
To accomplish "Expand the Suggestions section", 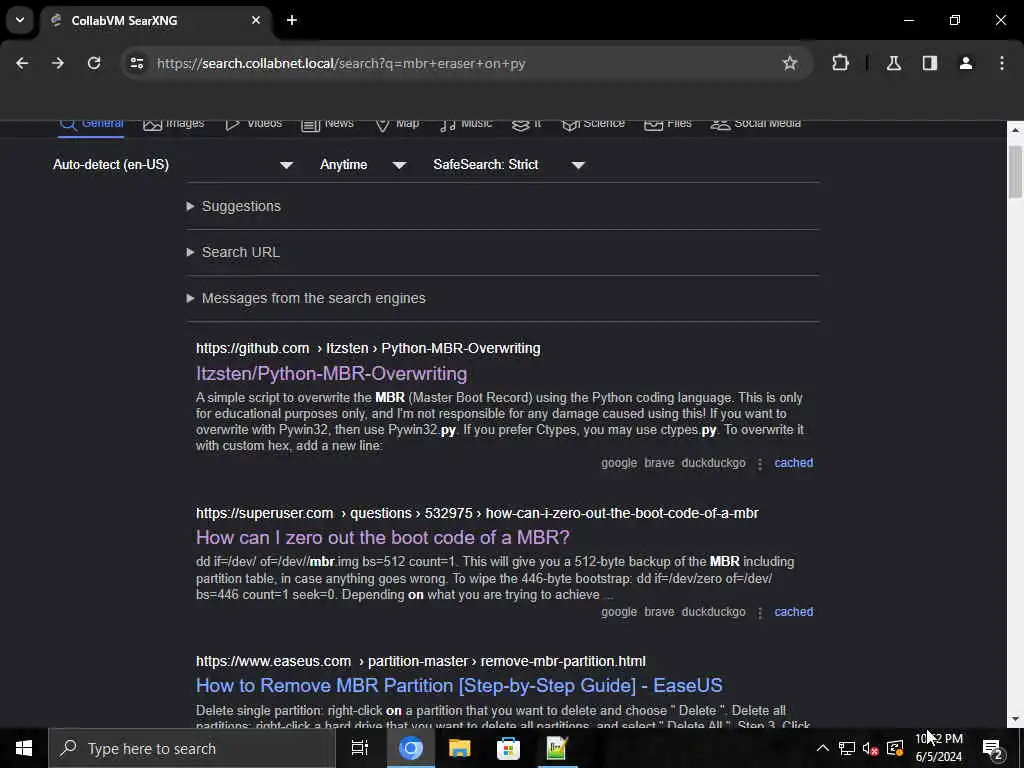I will [234, 206].
